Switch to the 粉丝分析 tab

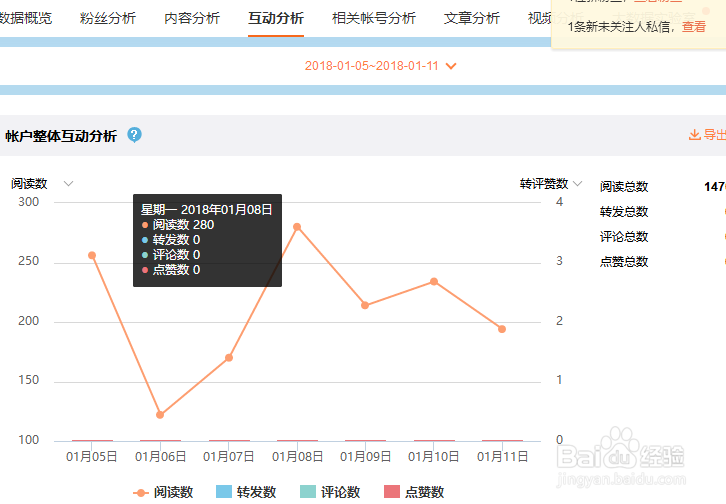point(108,18)
